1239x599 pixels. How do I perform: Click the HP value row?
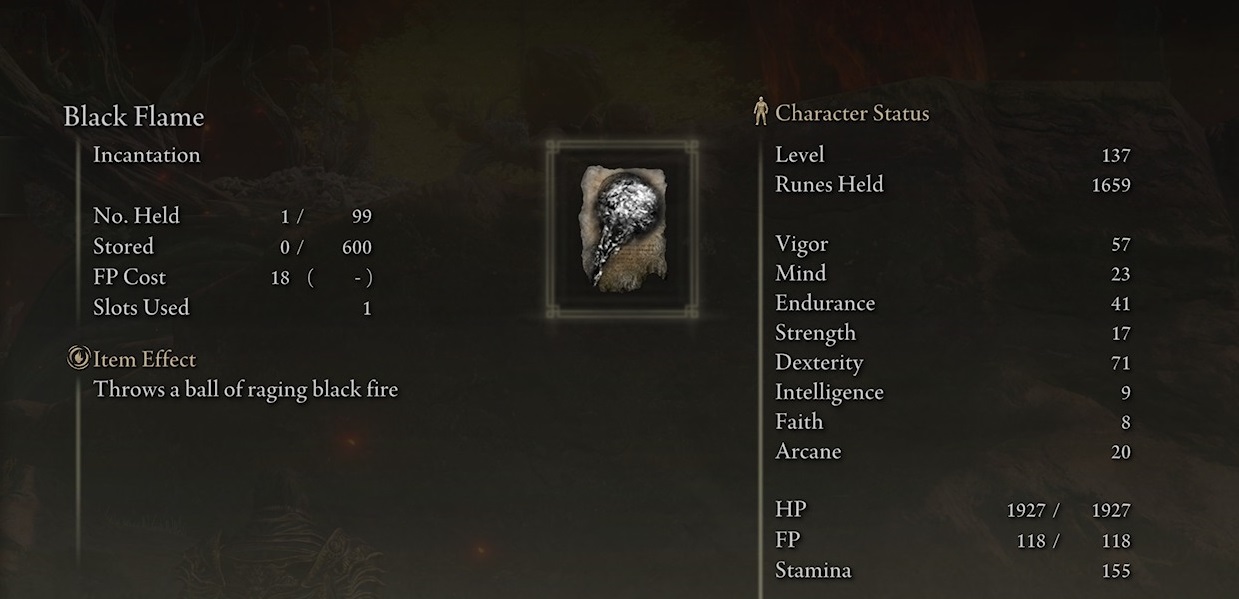952,510
